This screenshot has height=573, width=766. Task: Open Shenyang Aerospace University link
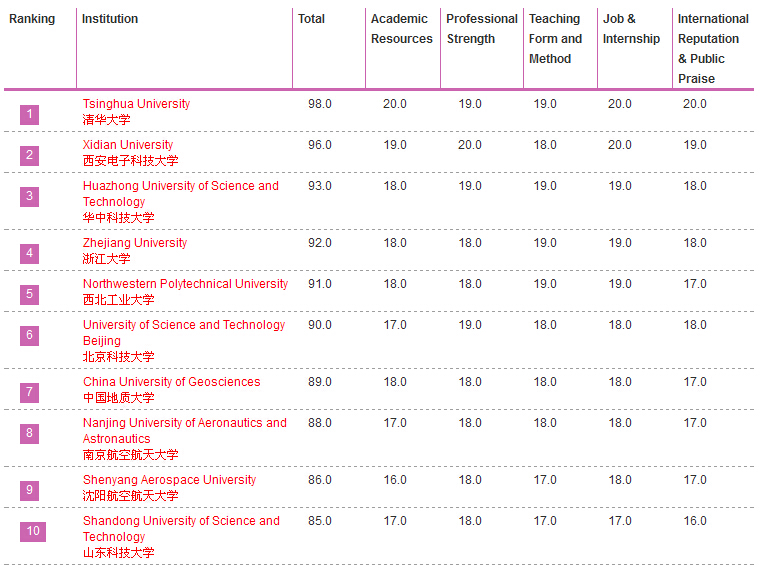pyautogui.click(x=170, y=480)
